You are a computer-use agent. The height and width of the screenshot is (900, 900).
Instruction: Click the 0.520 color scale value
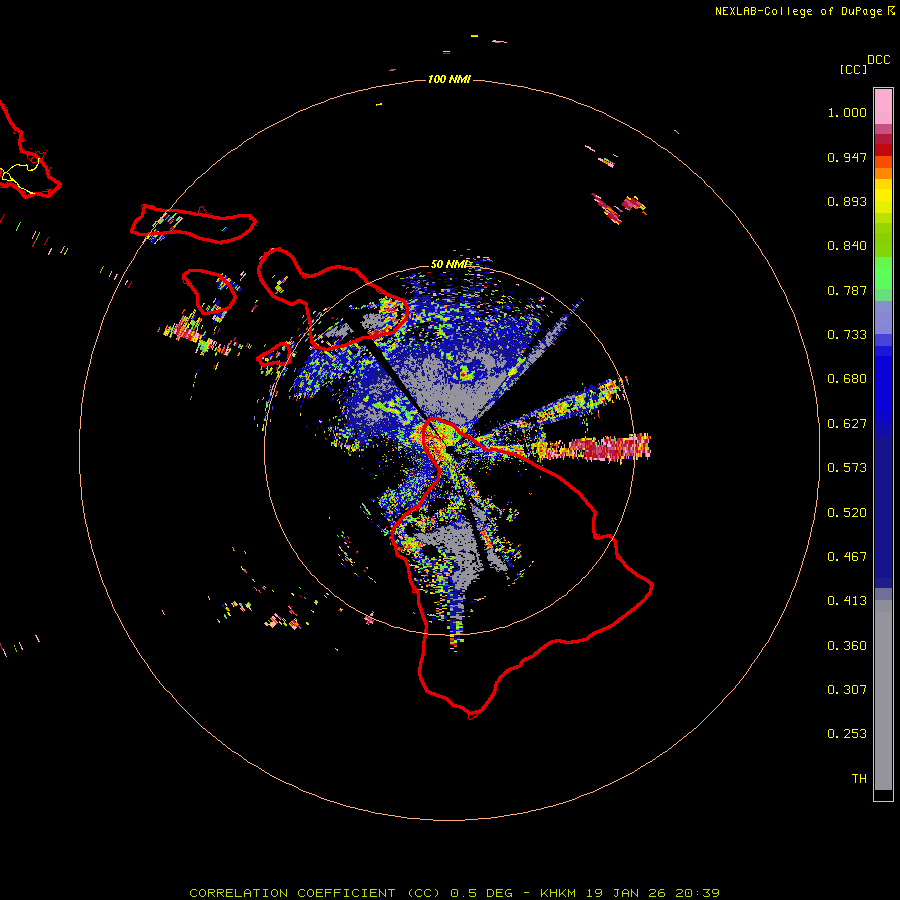[x=847, y=513]
